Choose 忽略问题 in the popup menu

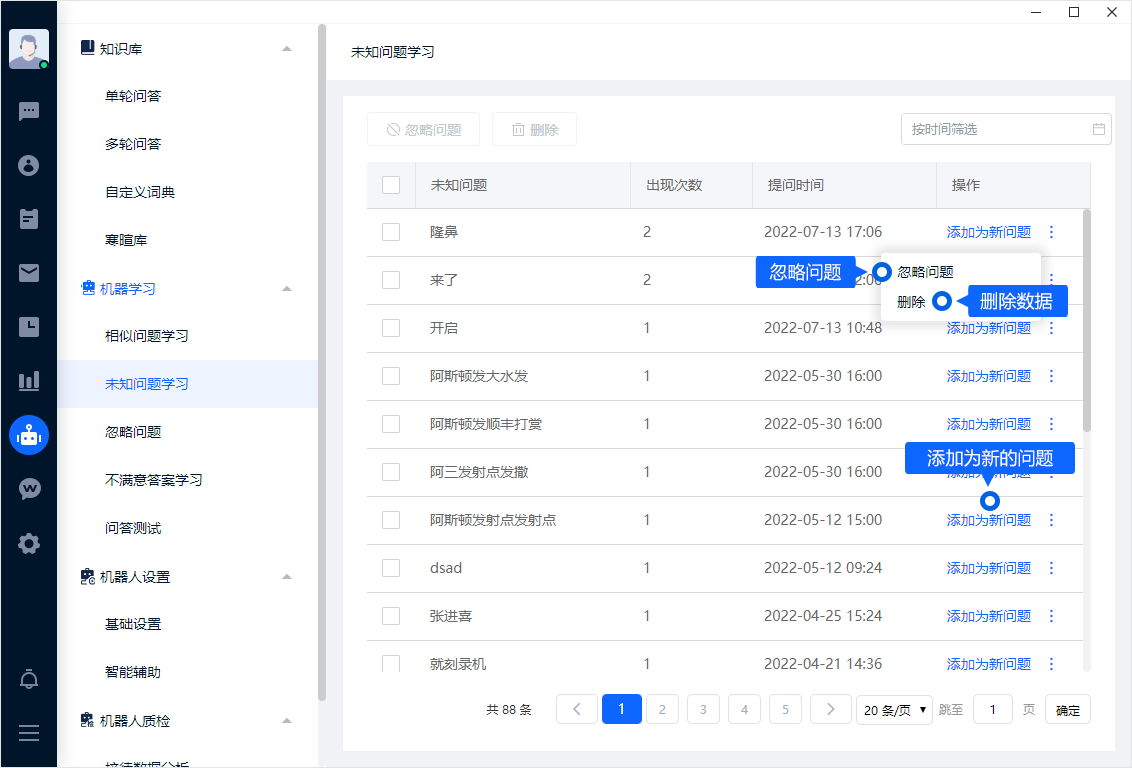[926, 272]
